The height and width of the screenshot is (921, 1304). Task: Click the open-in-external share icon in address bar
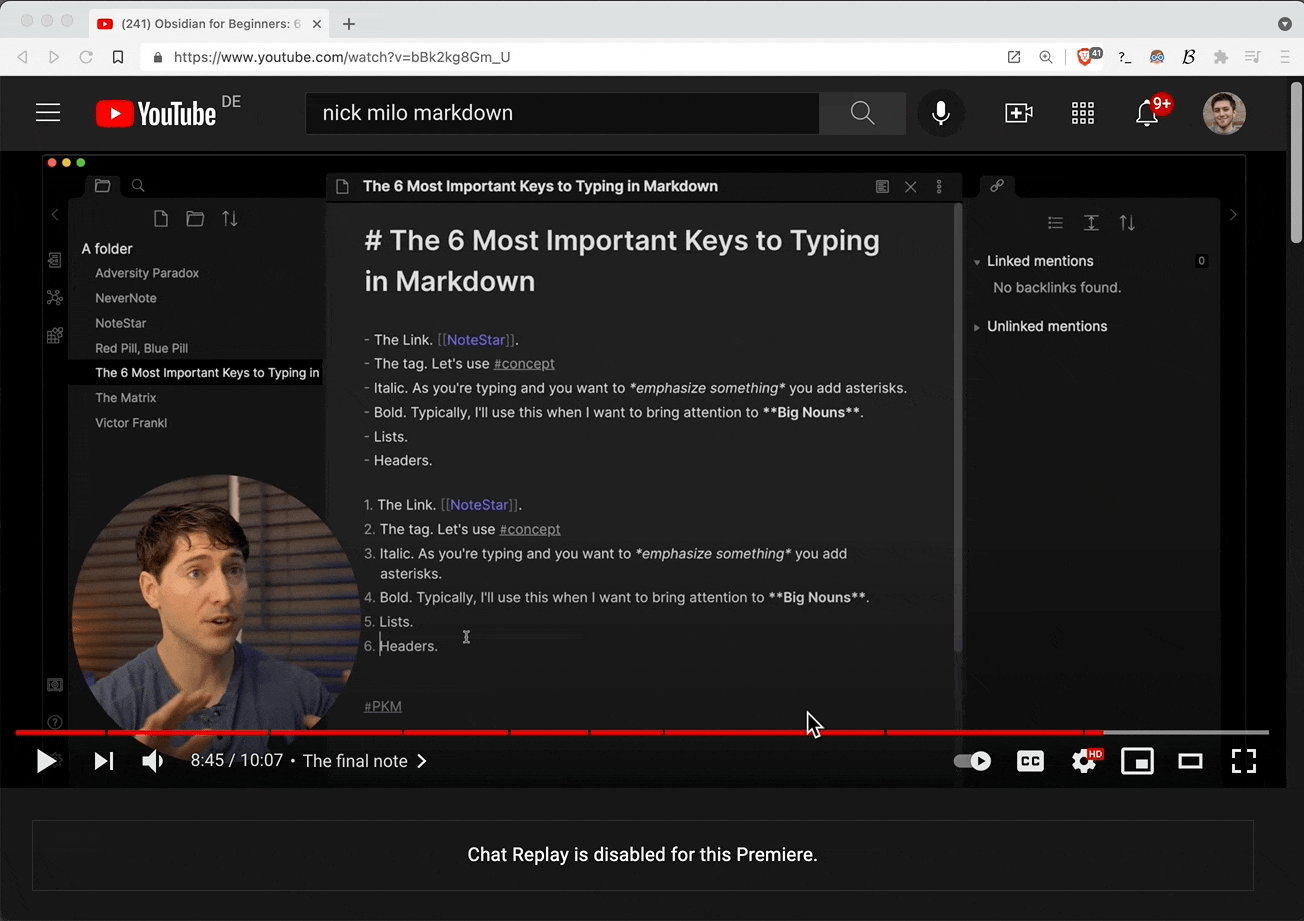tap(1014, 57)
